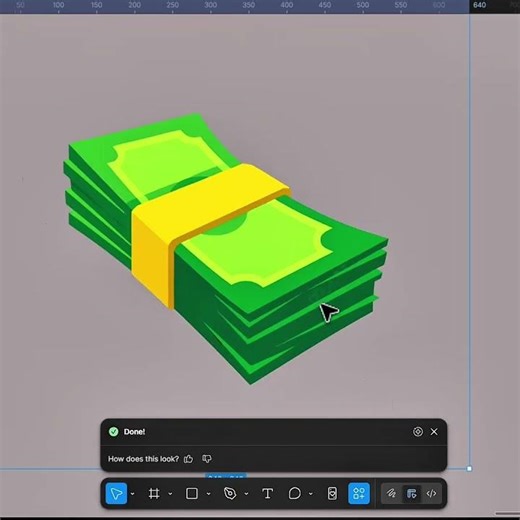Select the Text tool
Viewport: 520px width, 520px height.
pos(268,493)
